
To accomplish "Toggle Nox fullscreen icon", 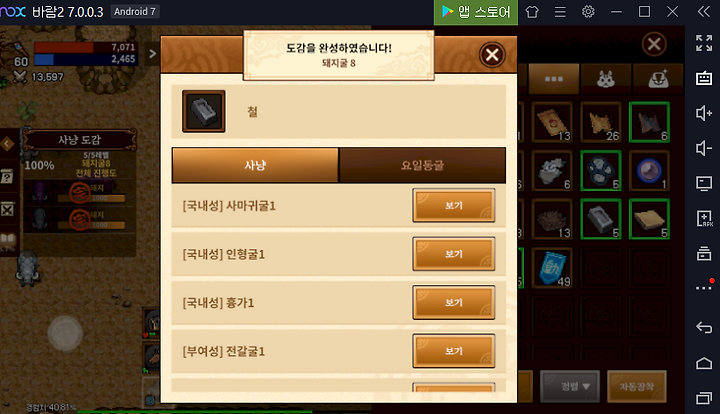I will 703,43.
